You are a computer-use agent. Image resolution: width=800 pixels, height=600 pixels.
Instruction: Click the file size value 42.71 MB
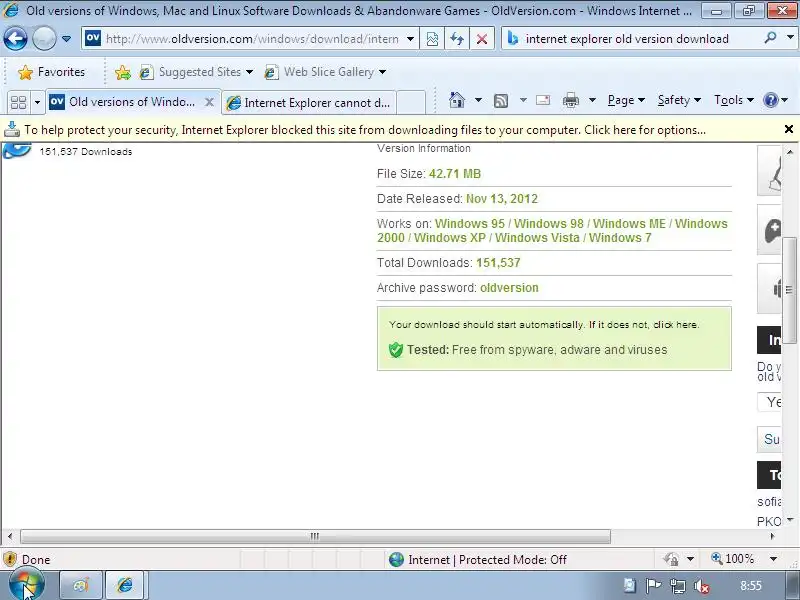pyautogui.click(x=455, y=173)
